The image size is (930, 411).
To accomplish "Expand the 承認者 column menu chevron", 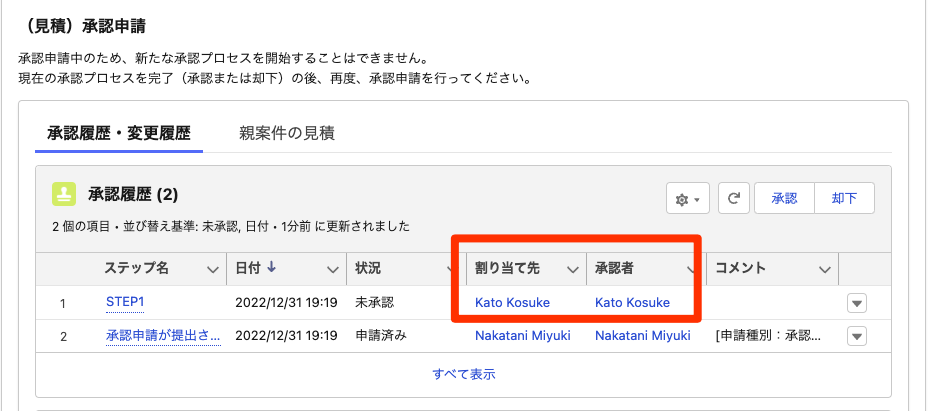I will pyautogui.click(x=692, y=270).
